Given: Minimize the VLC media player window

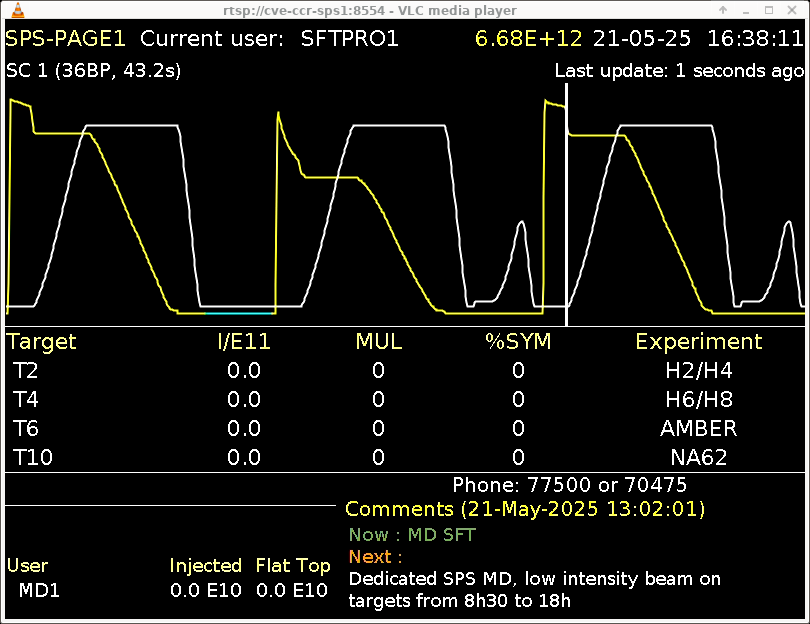Looking at the screenshot, I should coord(748,10).
